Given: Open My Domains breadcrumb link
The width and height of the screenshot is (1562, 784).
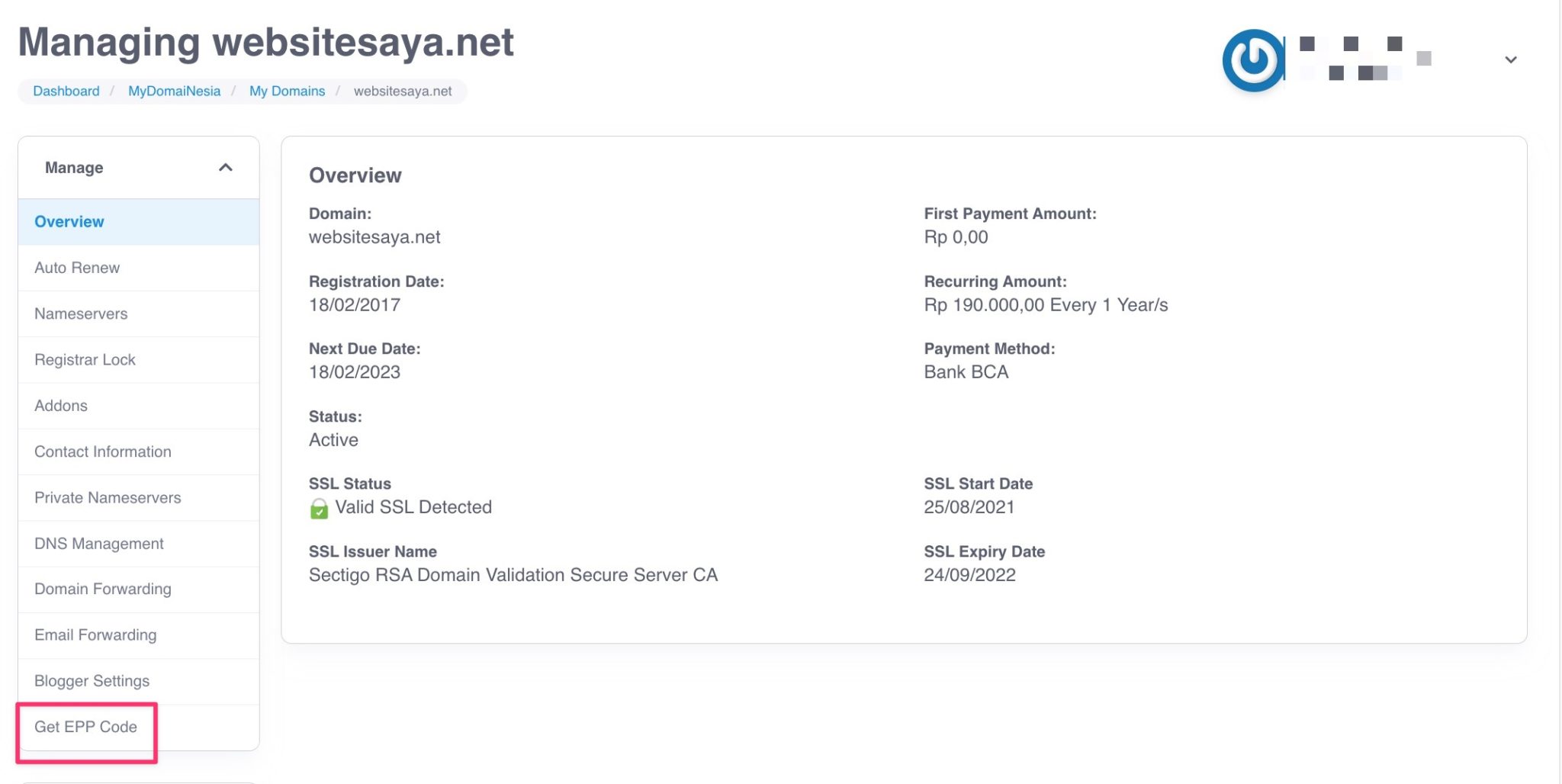Looking at the screenshot, I should [x=286, y=91].
